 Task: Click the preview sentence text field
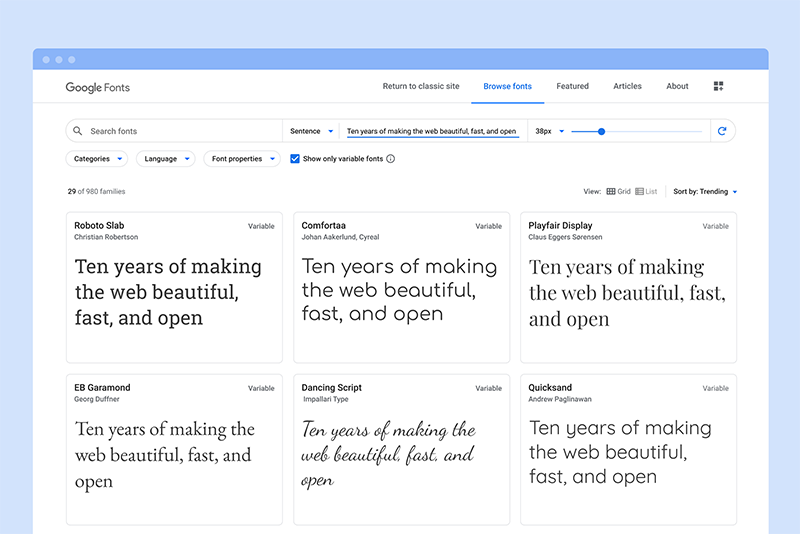(x=432, y=131)
